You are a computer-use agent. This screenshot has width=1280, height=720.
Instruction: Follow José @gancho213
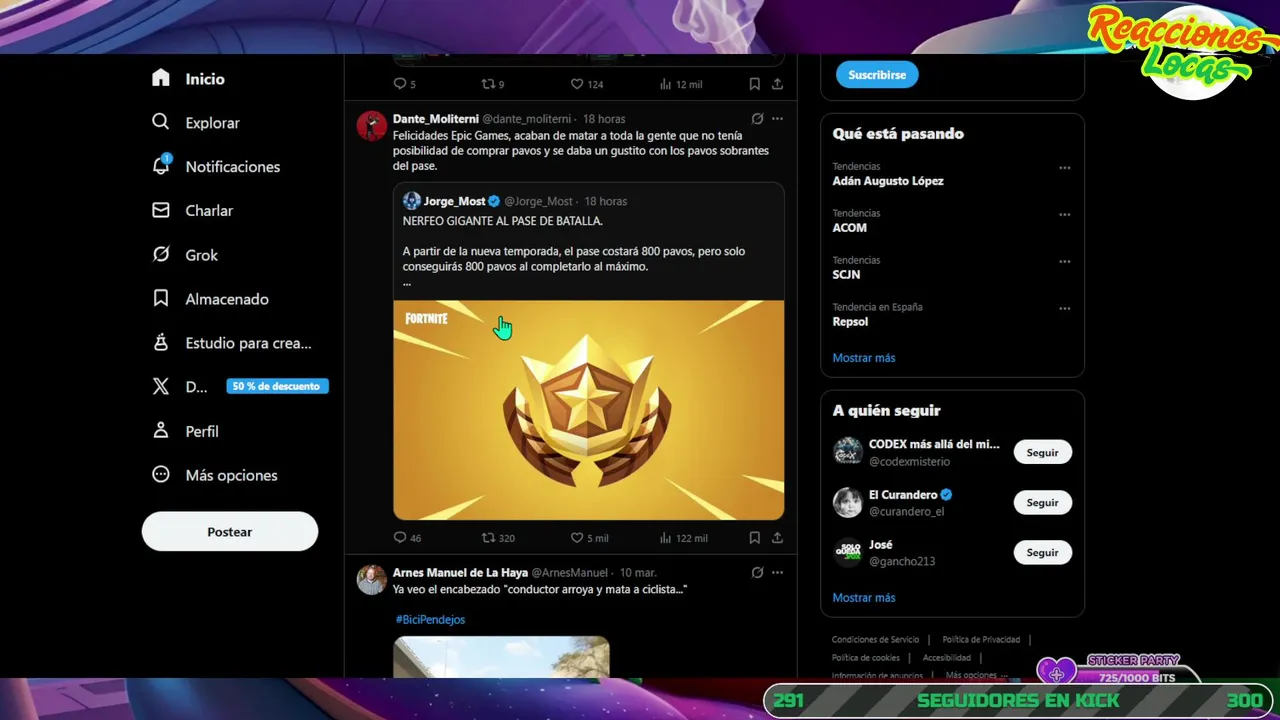click(x=1042, y=552)
